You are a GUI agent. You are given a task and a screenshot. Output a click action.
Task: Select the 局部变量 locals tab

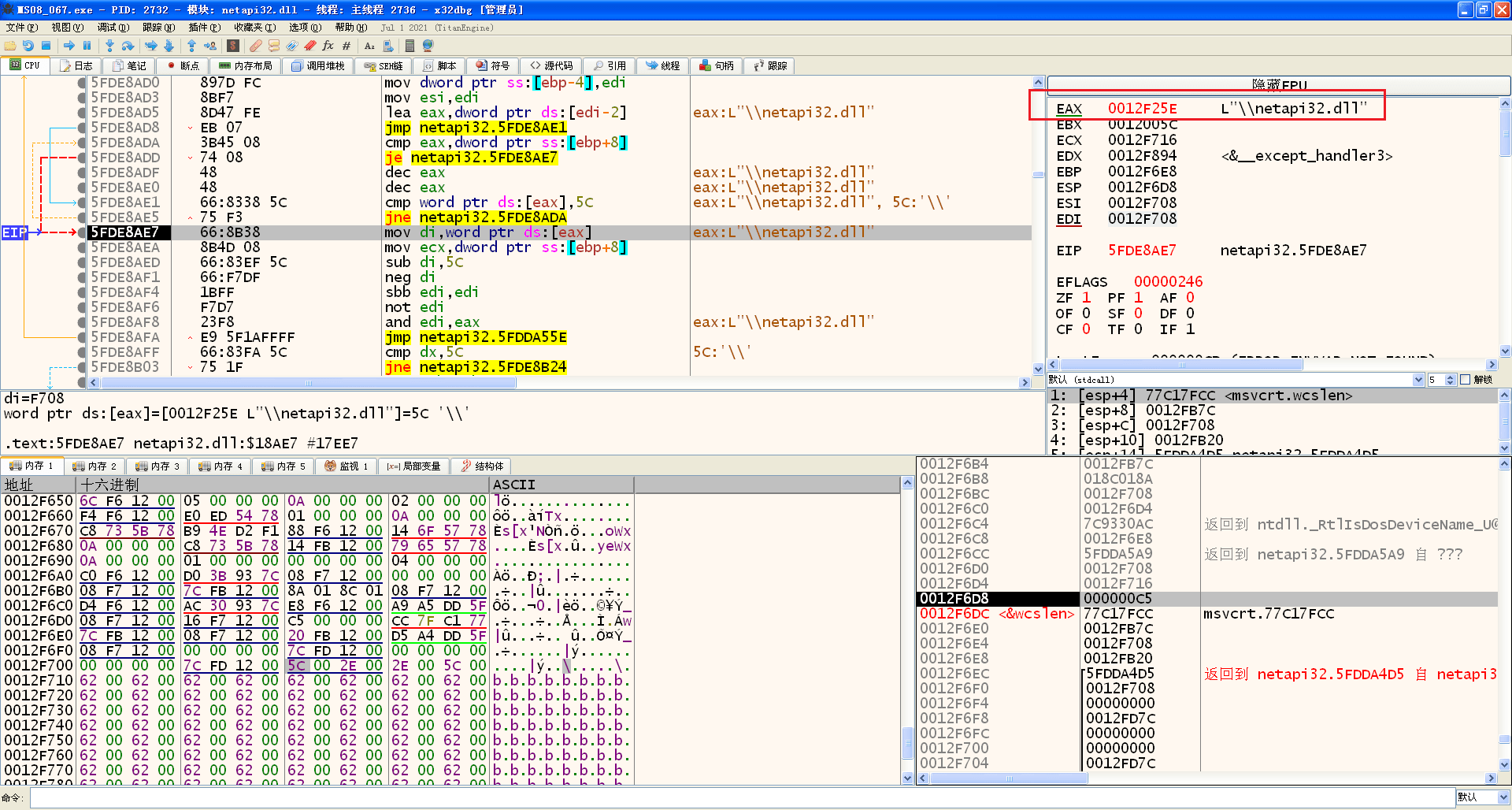point(413,466)
